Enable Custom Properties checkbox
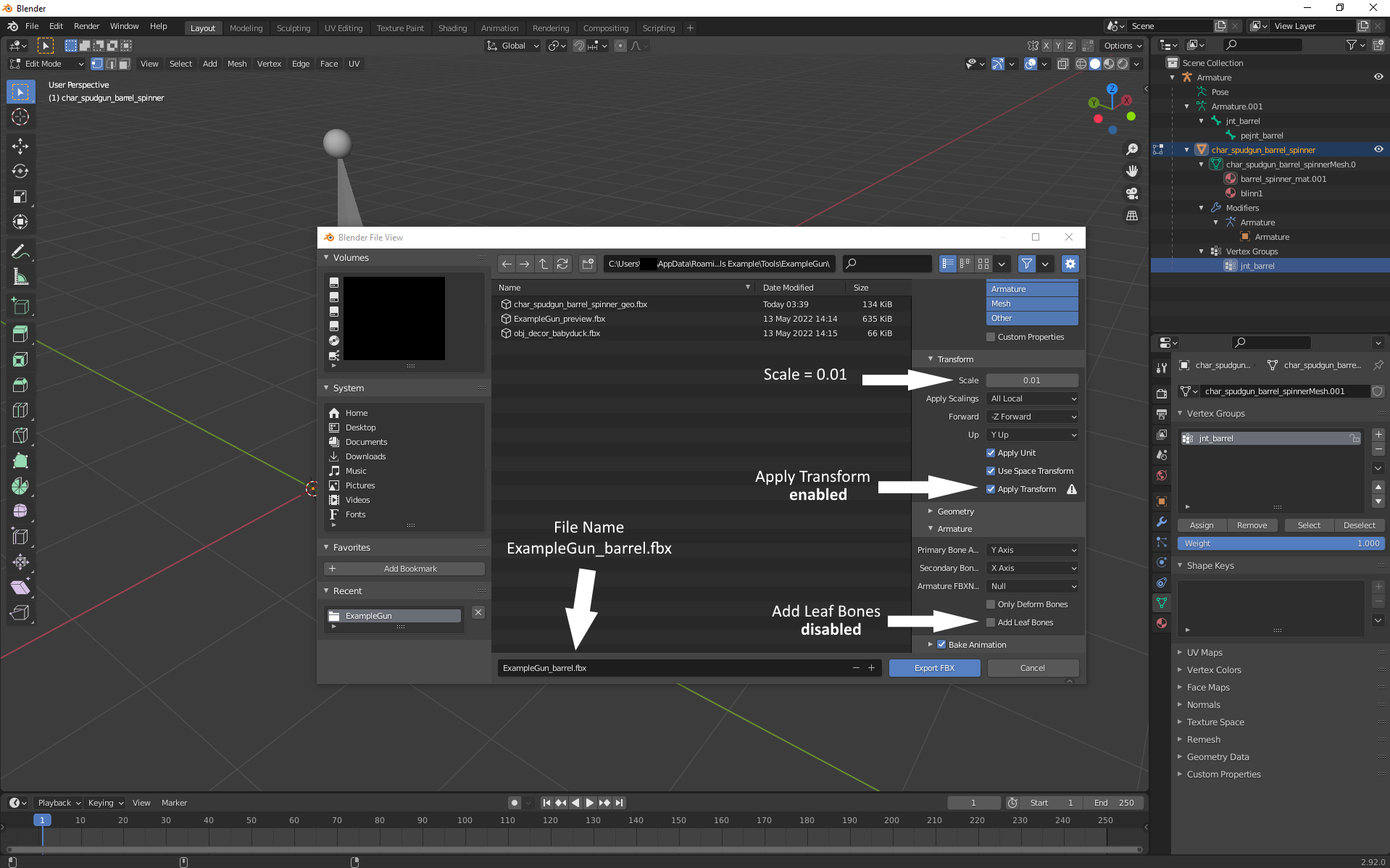Viewport: 1390px width, 868px height. (991, 337)
